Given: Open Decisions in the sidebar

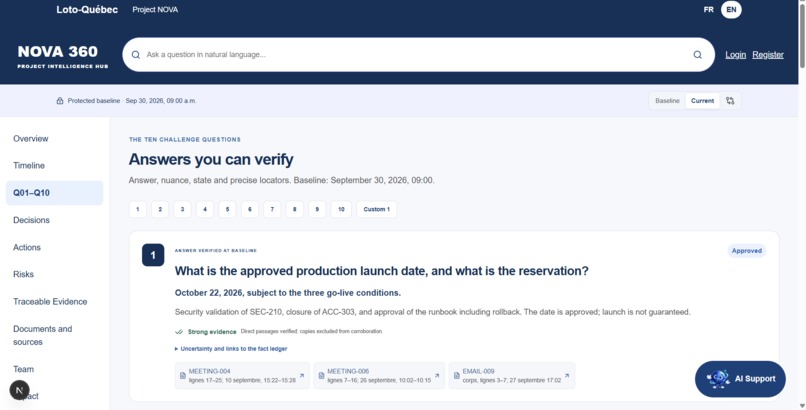Looking at the screenshot, I should pos(54,220).
